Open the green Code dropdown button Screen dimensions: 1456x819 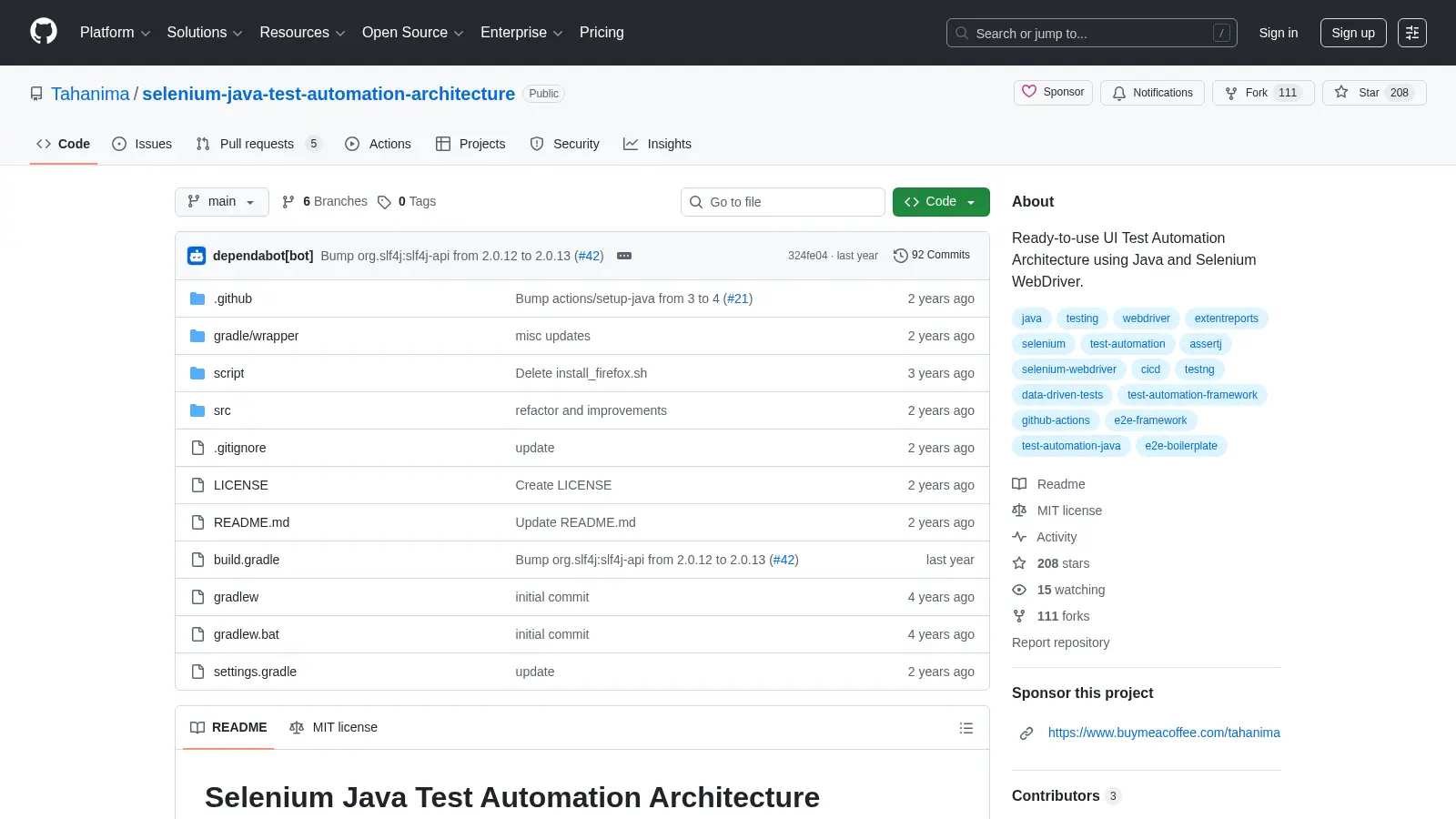pos(941,202)
